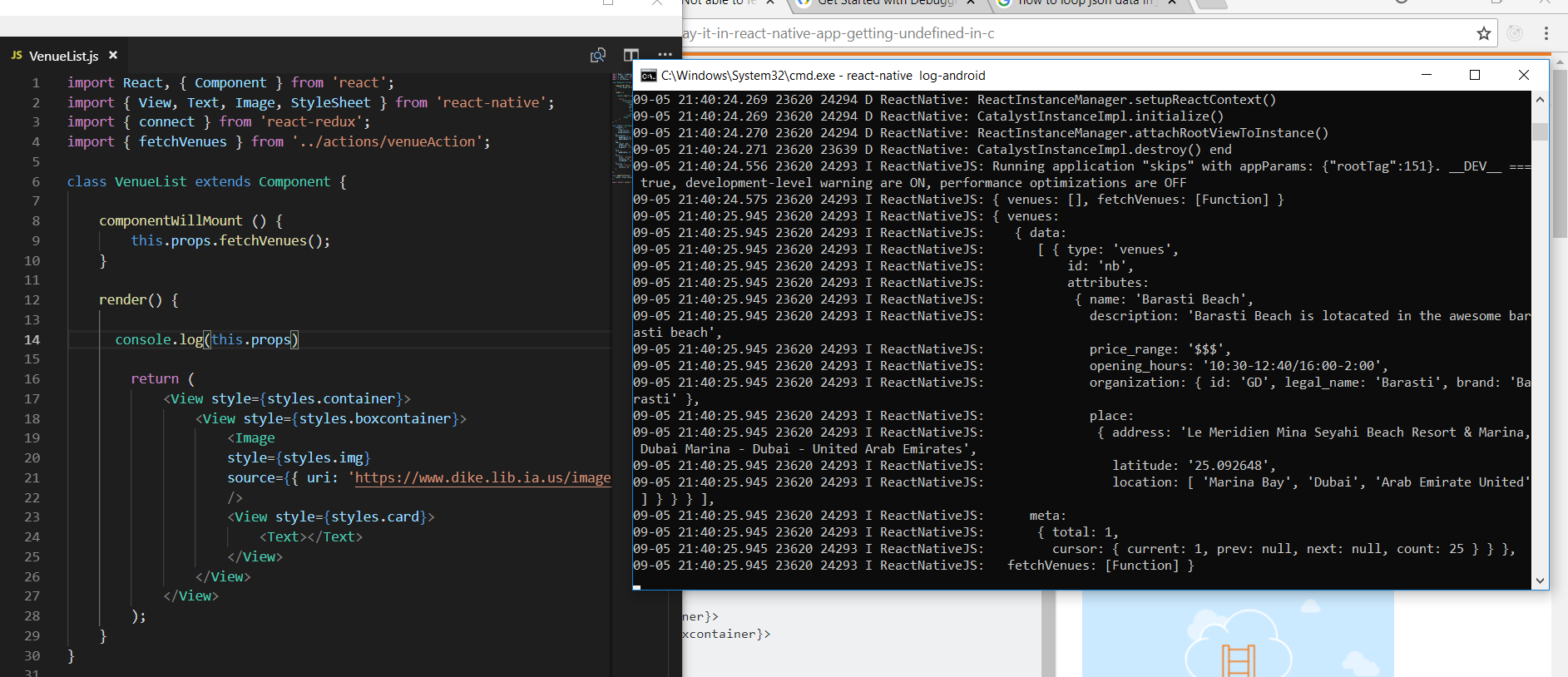1568x677 pixels.
Task: Maximize the cmd.exe console window
Action: coord(1475,75)
